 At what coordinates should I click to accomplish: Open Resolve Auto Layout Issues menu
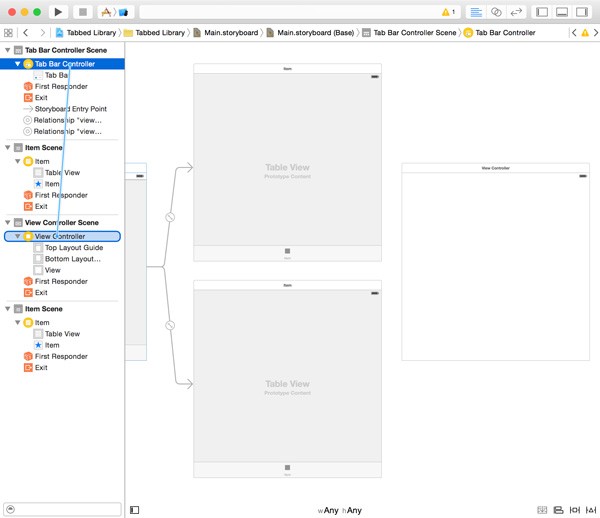pos(591,510)
